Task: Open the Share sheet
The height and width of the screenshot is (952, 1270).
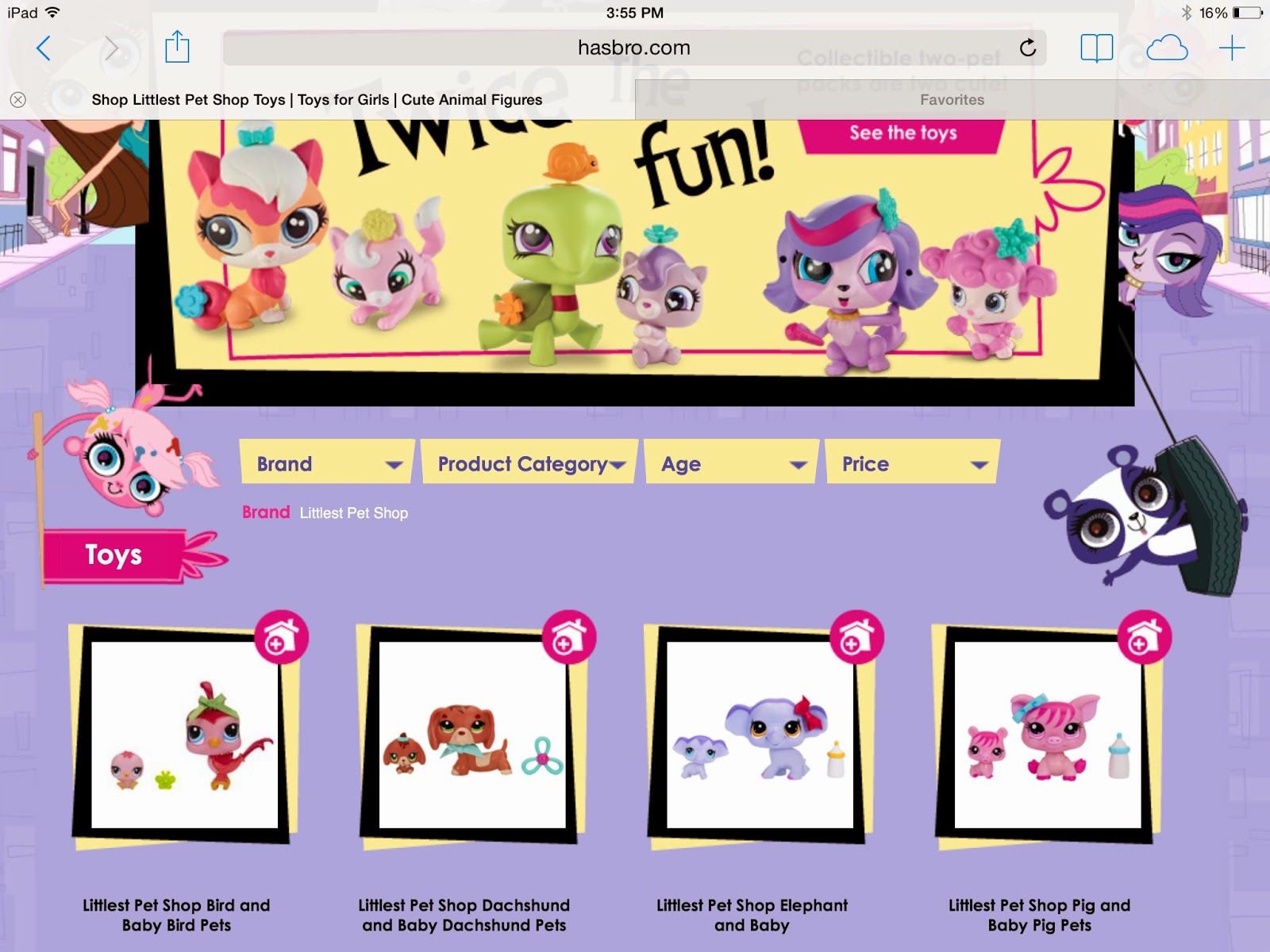Action: click(x=175, y=48)
